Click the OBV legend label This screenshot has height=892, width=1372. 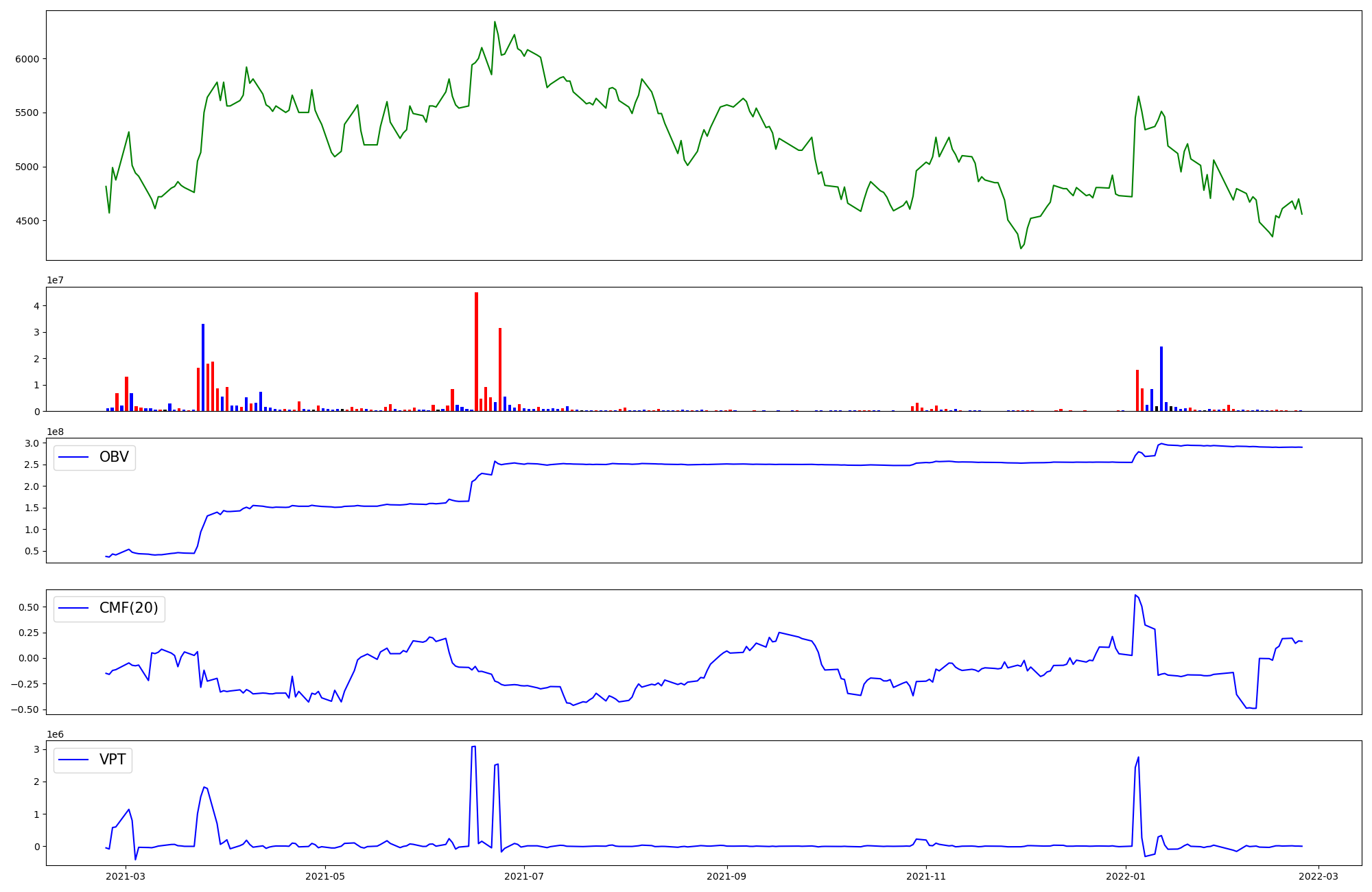(x=114, y=457)
